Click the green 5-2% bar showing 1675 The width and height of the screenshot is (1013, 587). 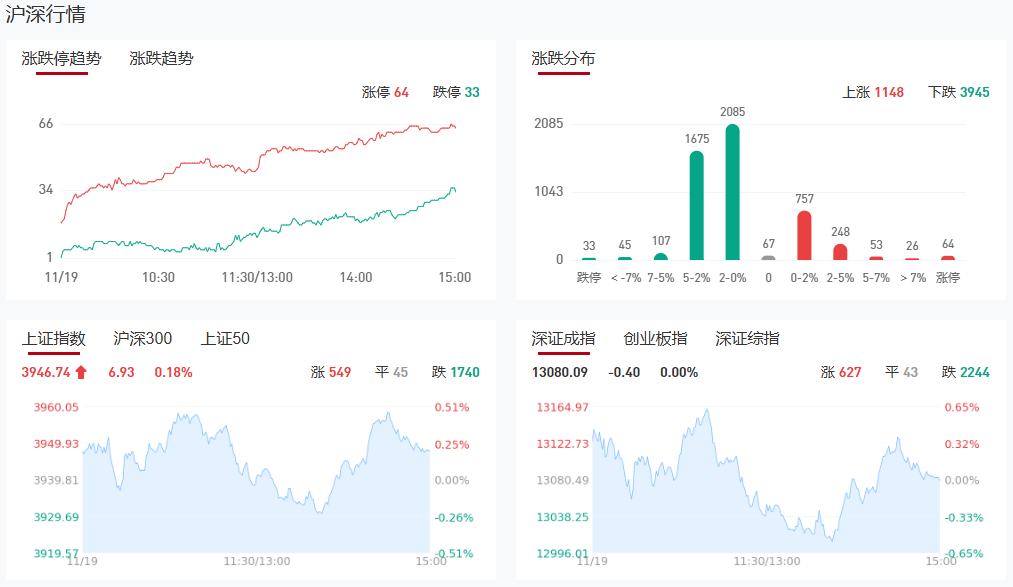pyautogui.click(x=696, y=205)
